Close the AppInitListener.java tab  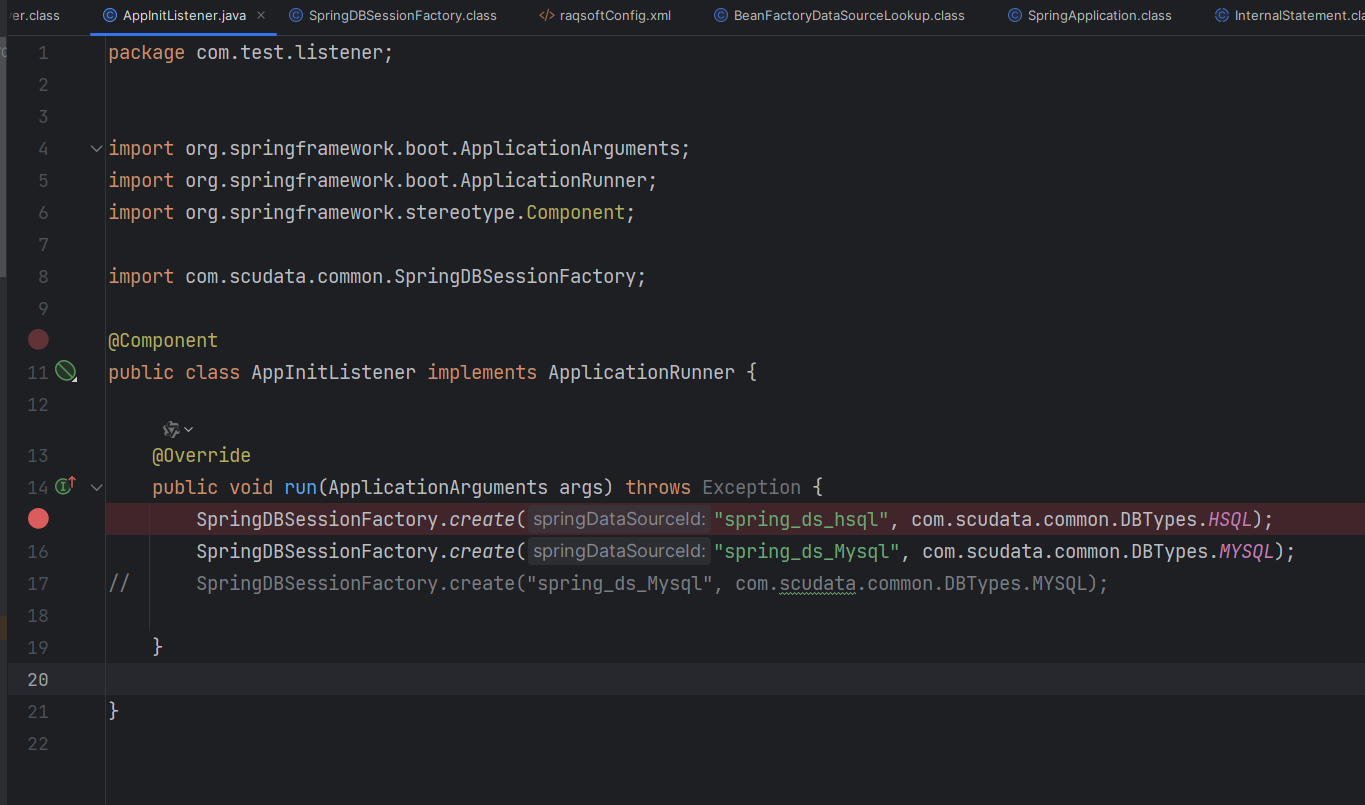(261, 16)
